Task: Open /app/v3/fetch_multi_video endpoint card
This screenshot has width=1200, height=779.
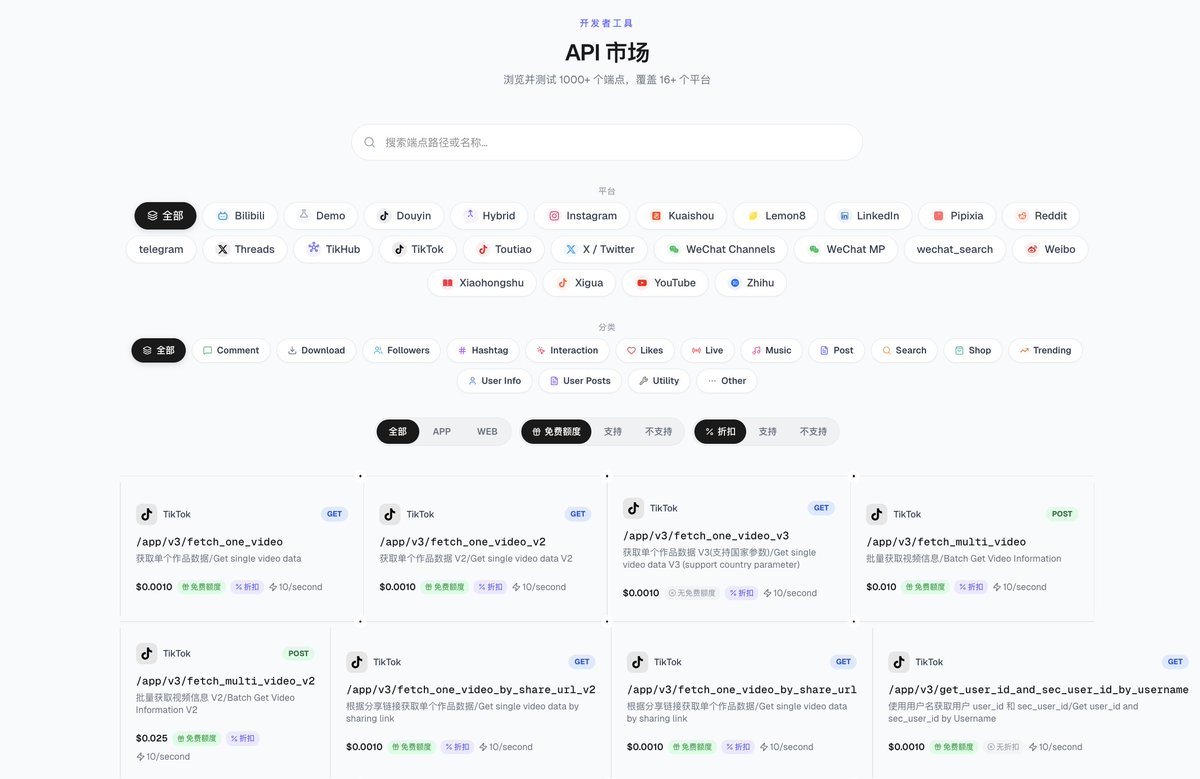Action: click(x=972, y=549)
